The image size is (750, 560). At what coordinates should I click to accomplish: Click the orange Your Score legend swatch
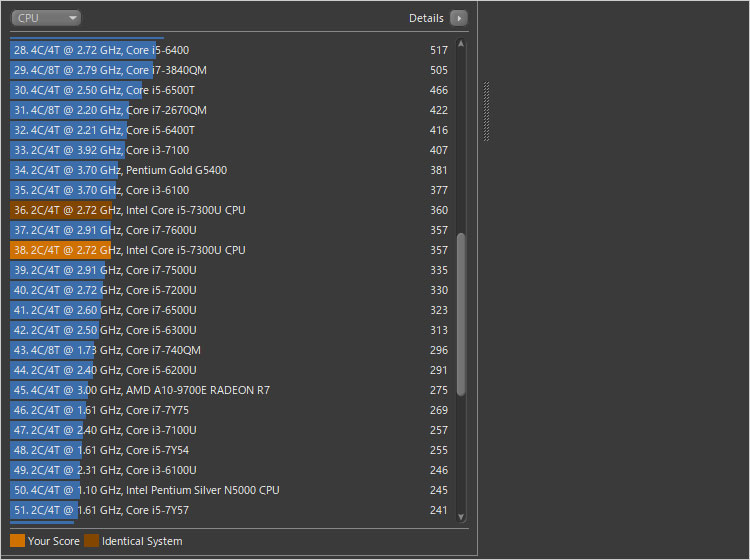pyautogui.click(x=17, y=541)
